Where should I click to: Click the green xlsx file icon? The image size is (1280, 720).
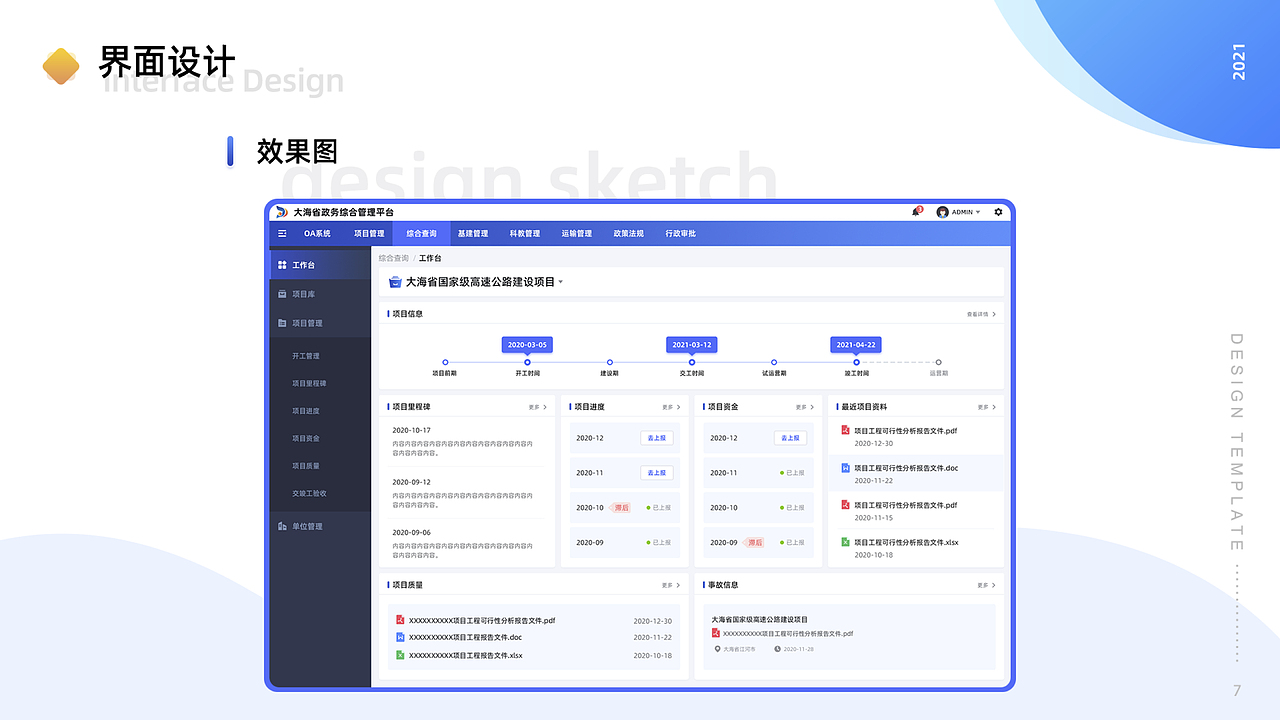[845, 541]
